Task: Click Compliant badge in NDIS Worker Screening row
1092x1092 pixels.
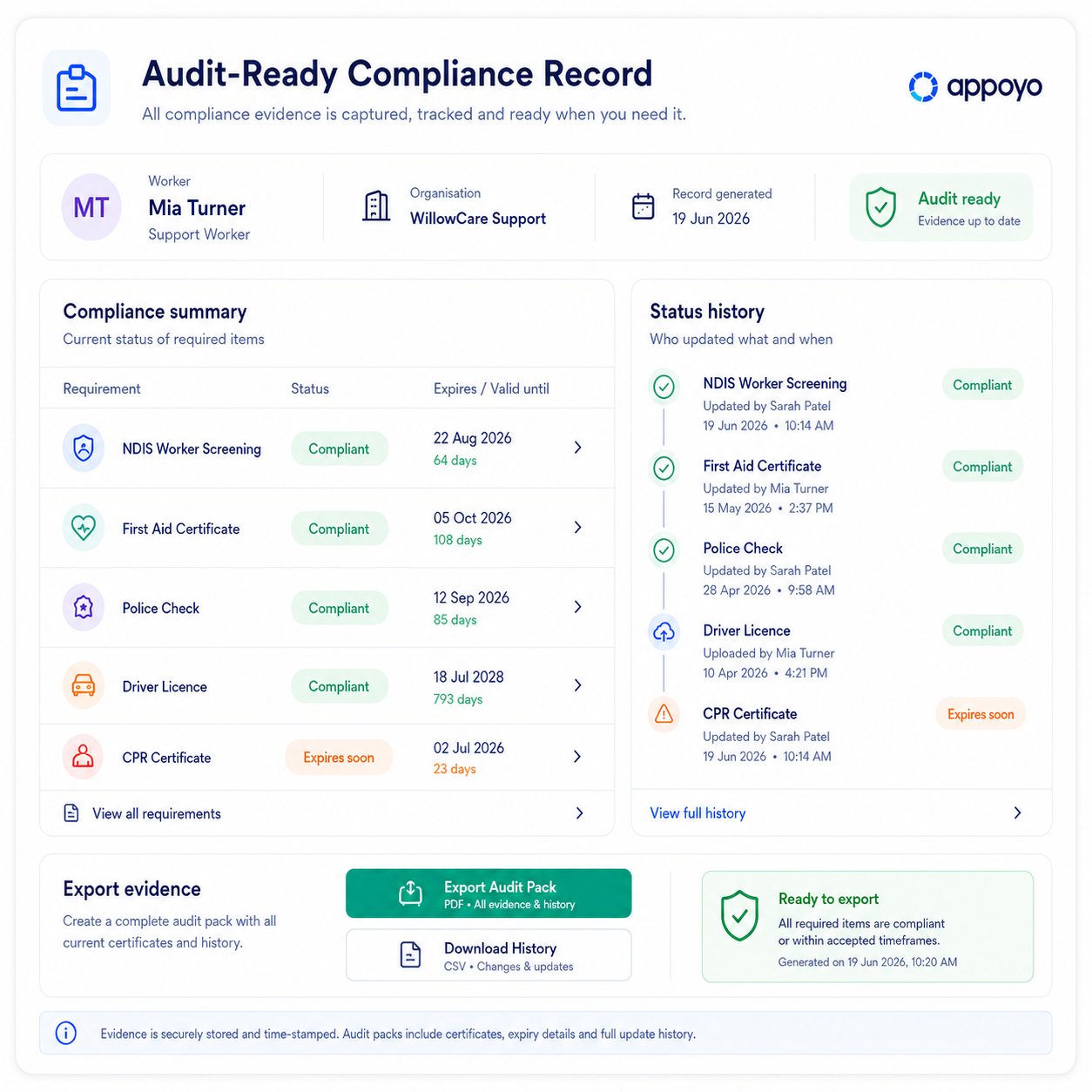Action: [339, 448]
